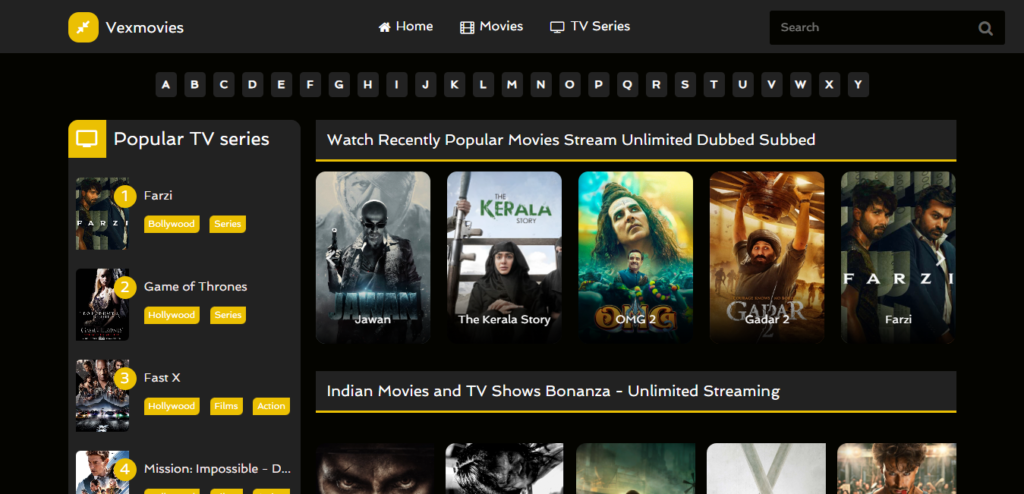This screenshot has height=494, width=1024.
Task: Filter titles by letter D
Action: (252, 85)
